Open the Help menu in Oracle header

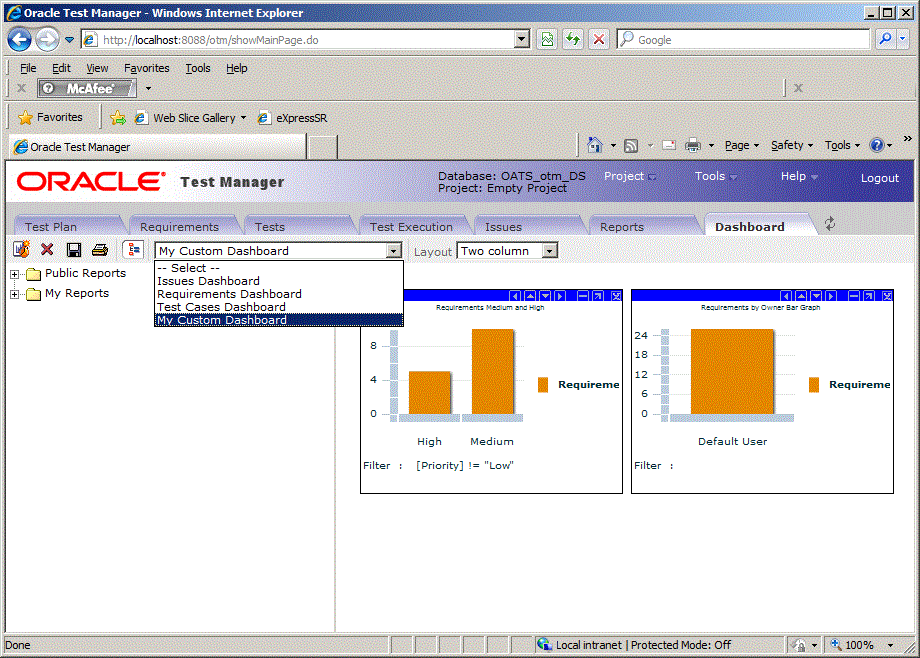[x=799, y=176]
